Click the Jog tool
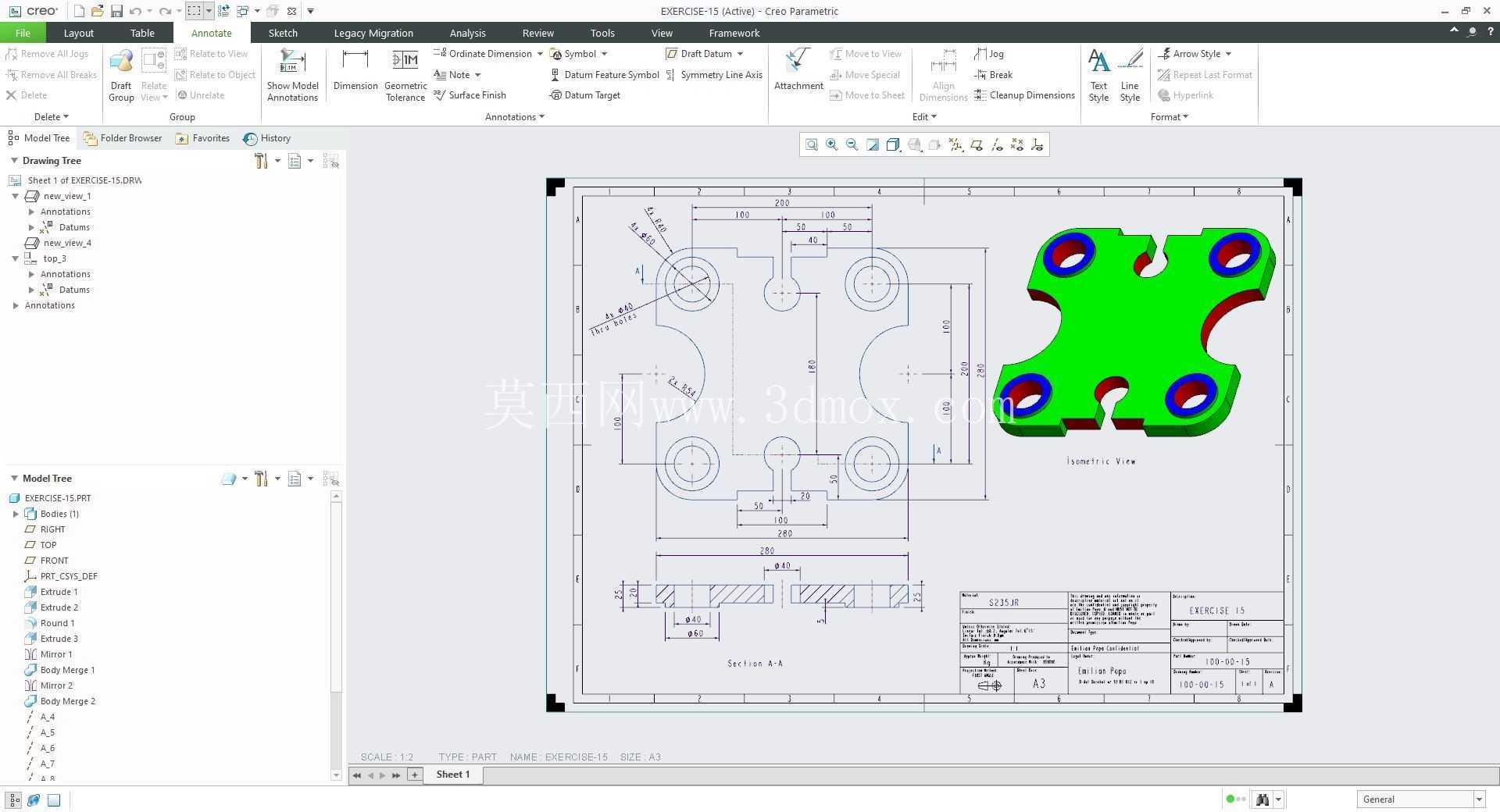This screenshot has height=812, width=1500. tap(989, 54)
